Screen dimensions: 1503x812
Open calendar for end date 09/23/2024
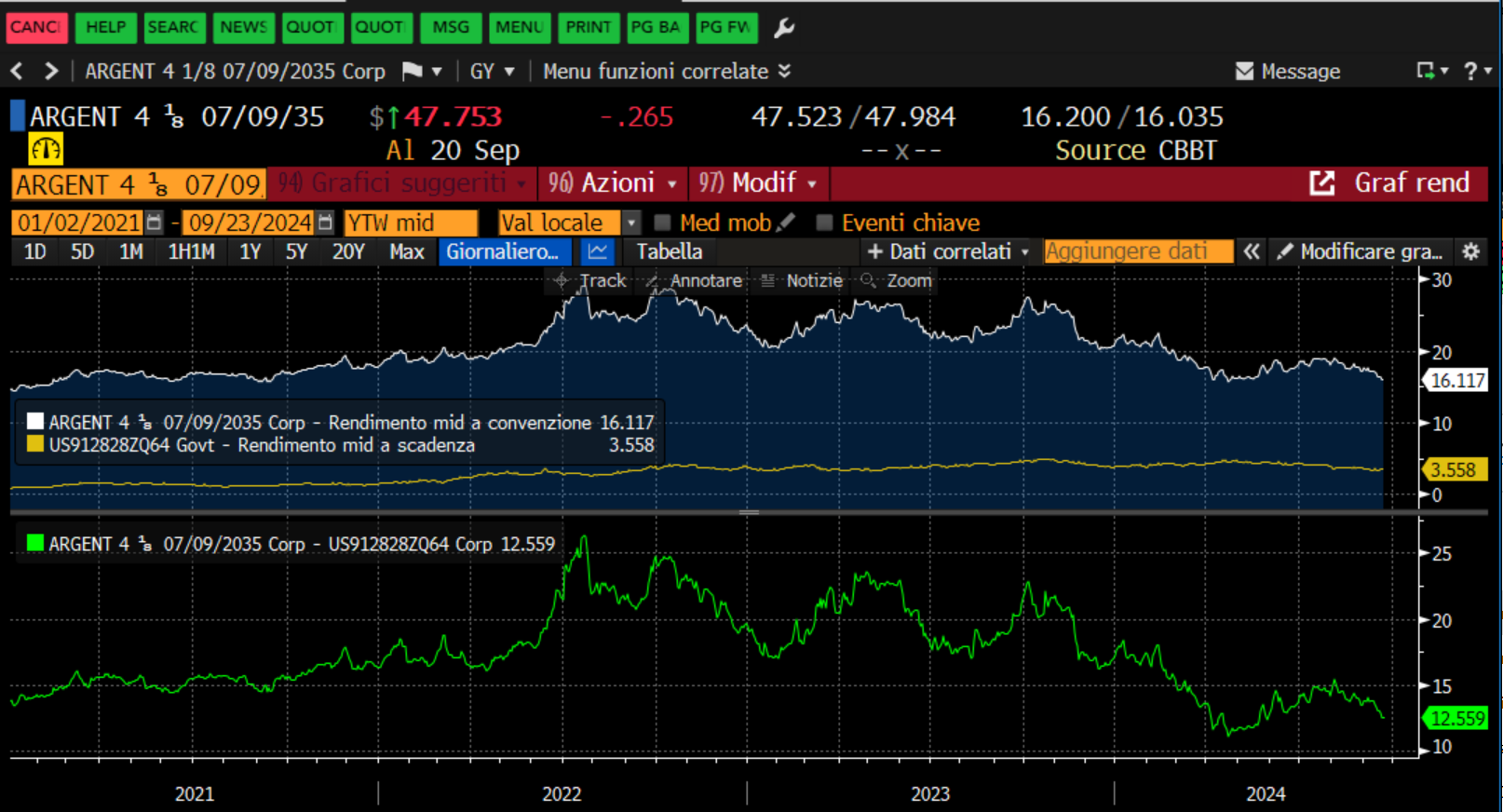point(325,223)
